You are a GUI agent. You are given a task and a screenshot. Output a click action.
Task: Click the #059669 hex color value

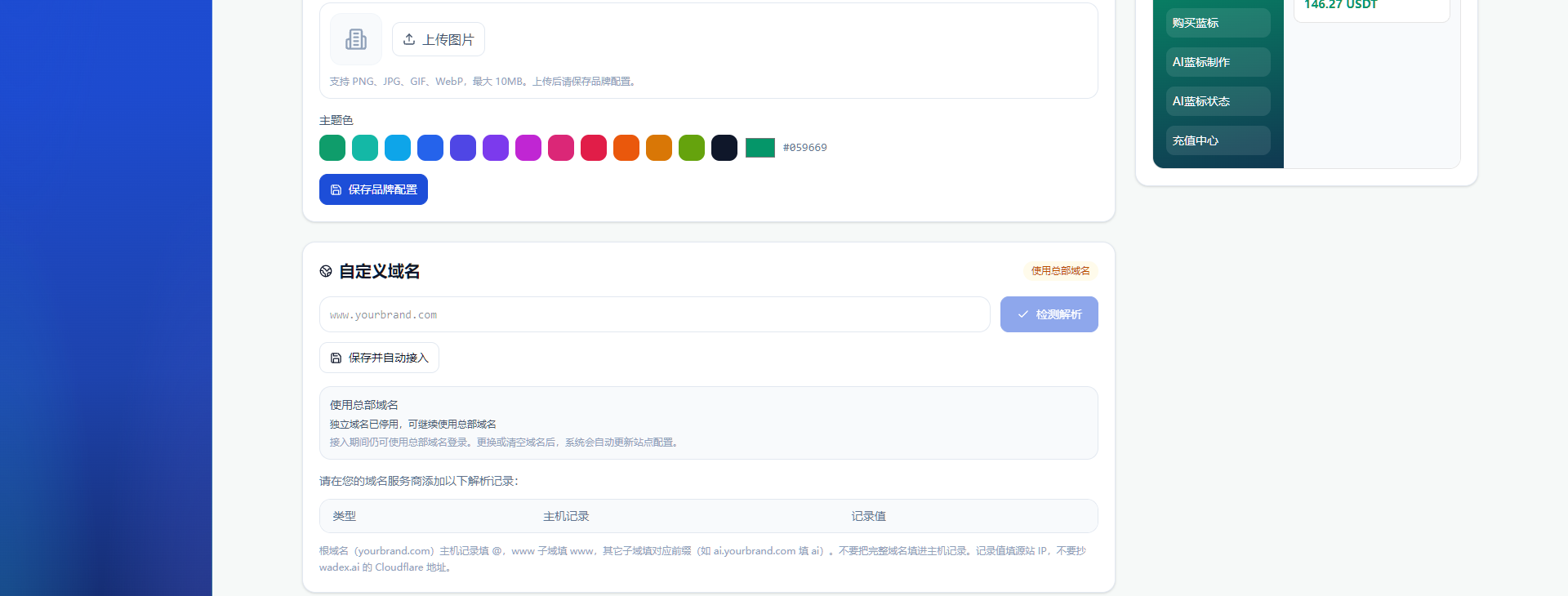(804, 148)
